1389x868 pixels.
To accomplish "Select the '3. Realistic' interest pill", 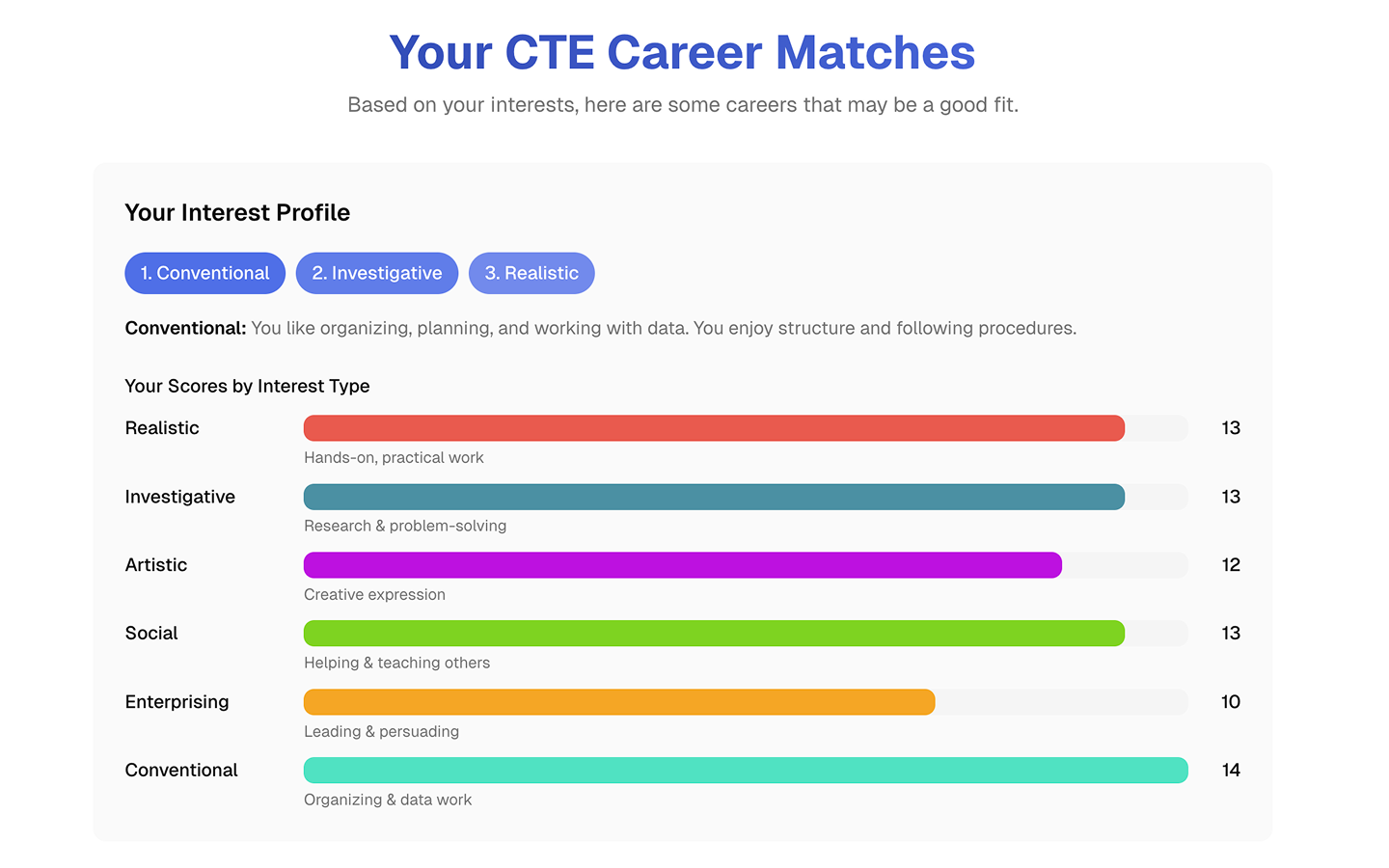I will point(531,273).
